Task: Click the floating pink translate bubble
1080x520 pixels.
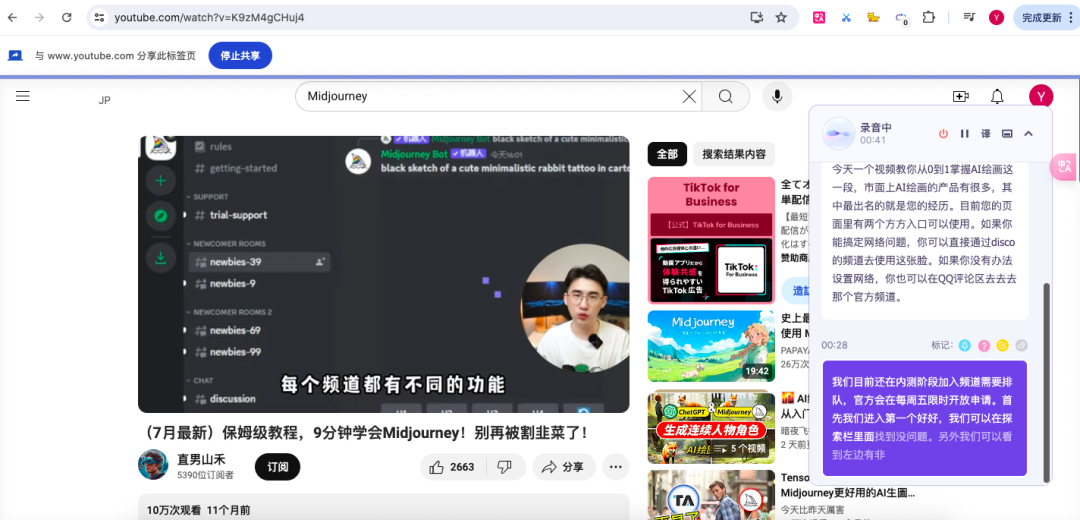Action: point(1065,167)
